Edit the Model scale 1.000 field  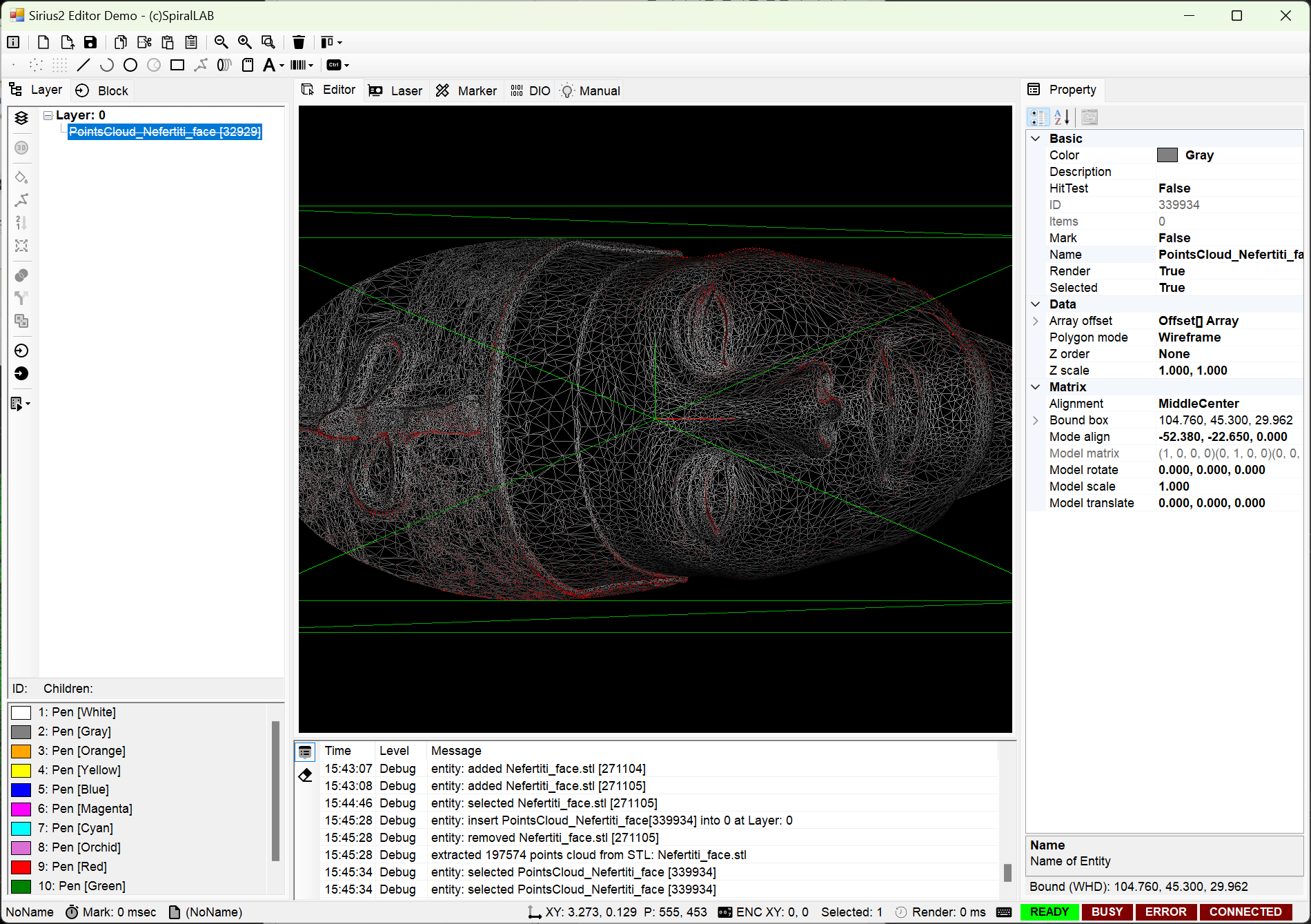[x=1230, y=486]
